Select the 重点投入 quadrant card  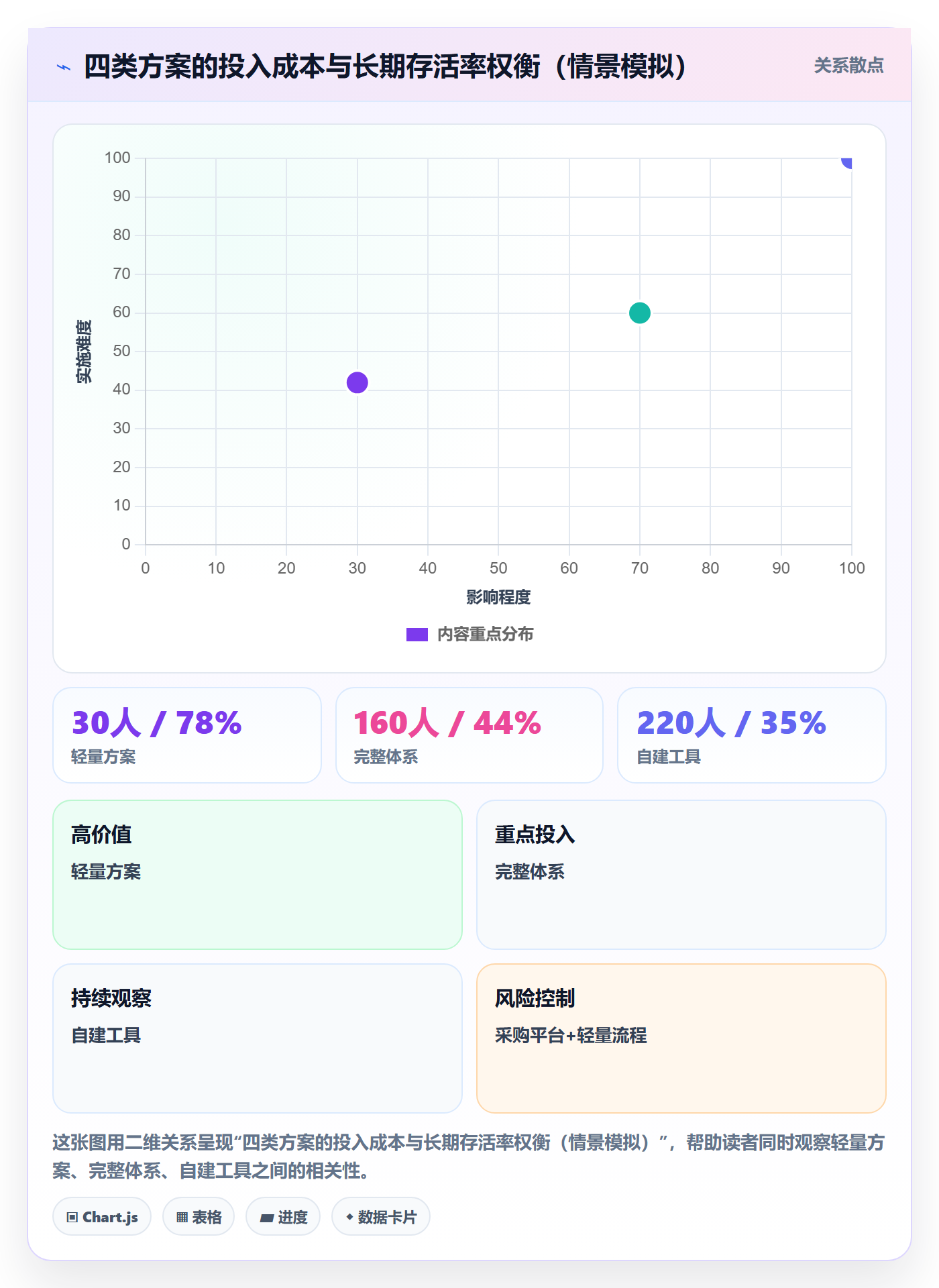[x=681, y=875]
